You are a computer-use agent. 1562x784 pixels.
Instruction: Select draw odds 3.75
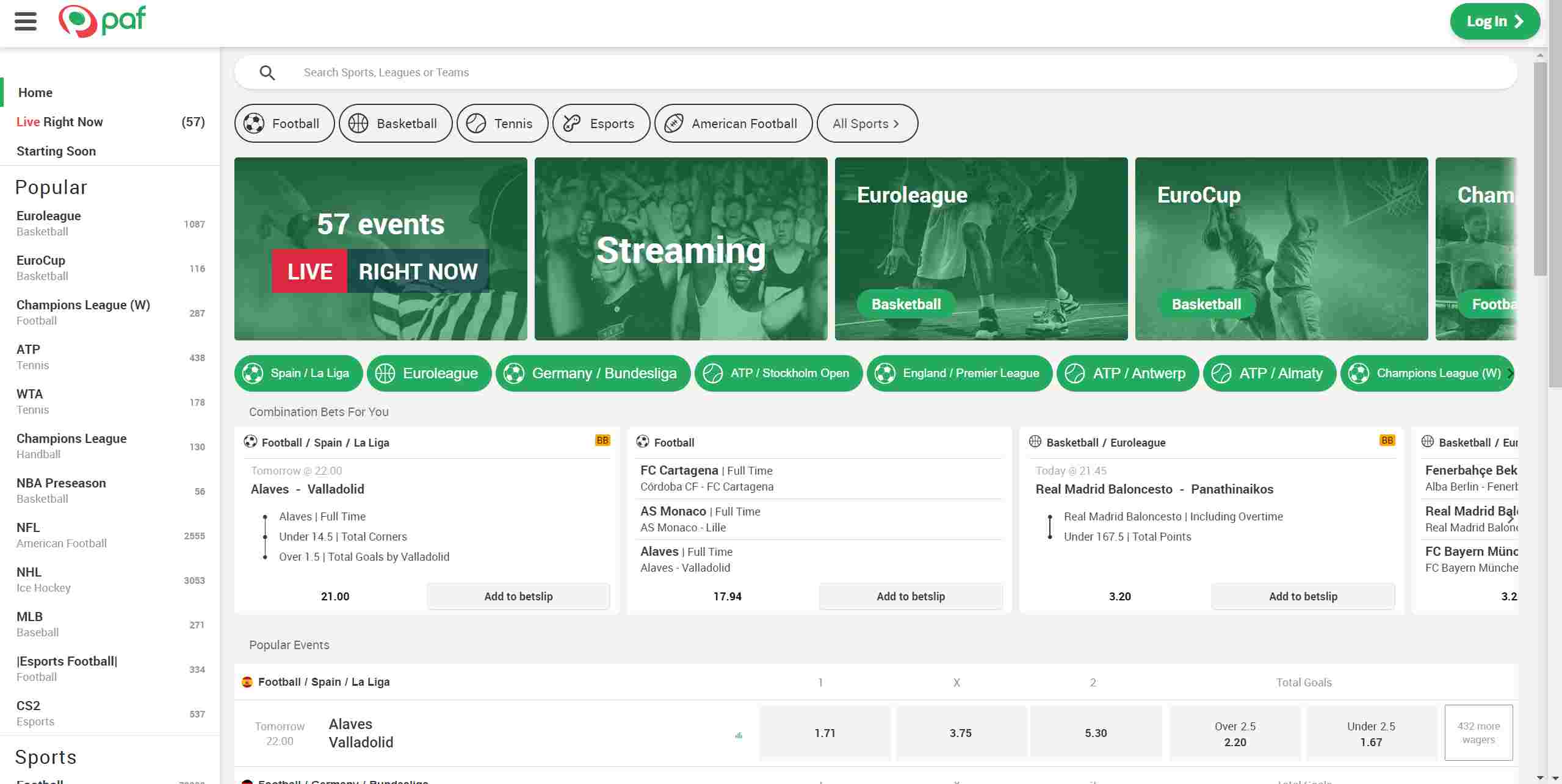coord(960,733)
